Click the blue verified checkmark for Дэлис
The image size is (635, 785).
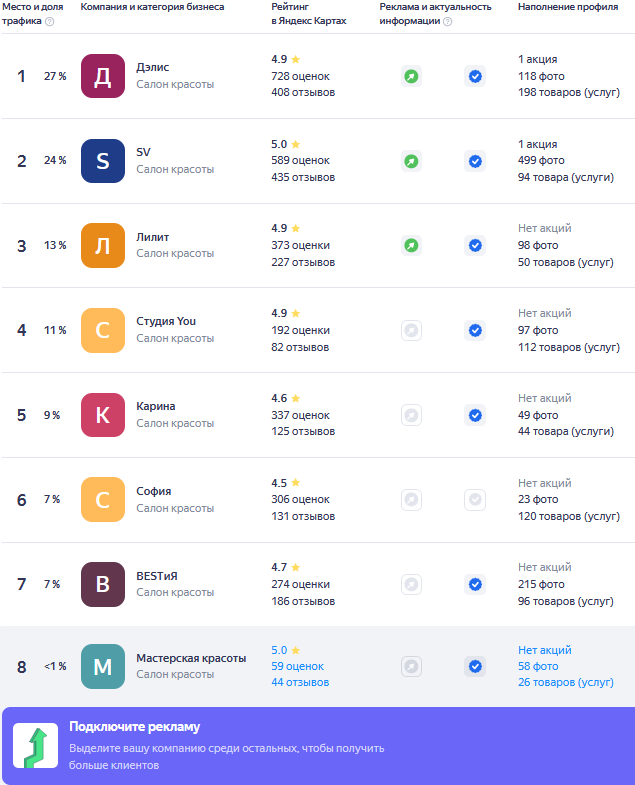tap(475, 77)
